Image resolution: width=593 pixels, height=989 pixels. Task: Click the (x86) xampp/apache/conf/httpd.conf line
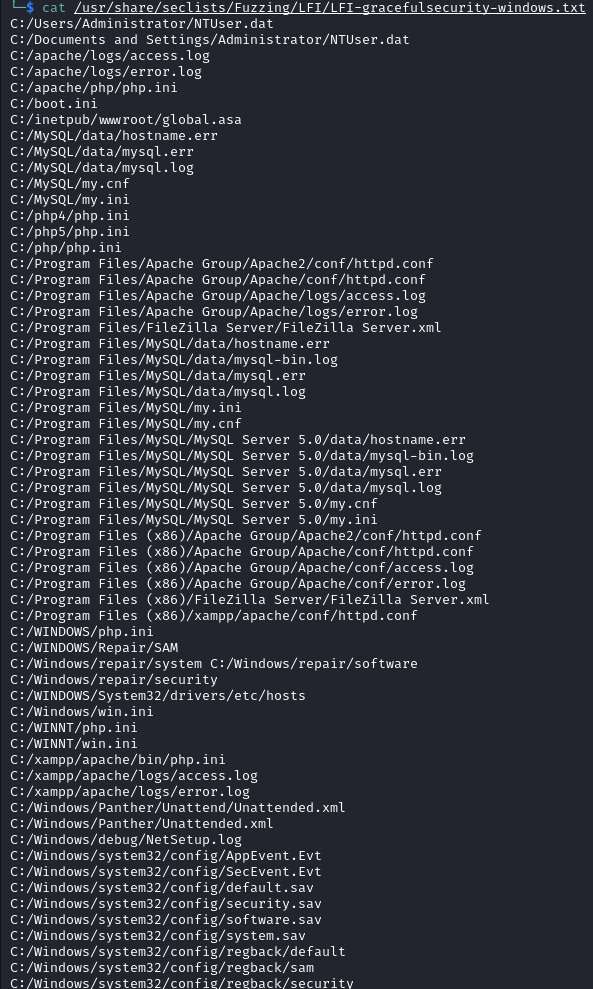tap(213, 616)
